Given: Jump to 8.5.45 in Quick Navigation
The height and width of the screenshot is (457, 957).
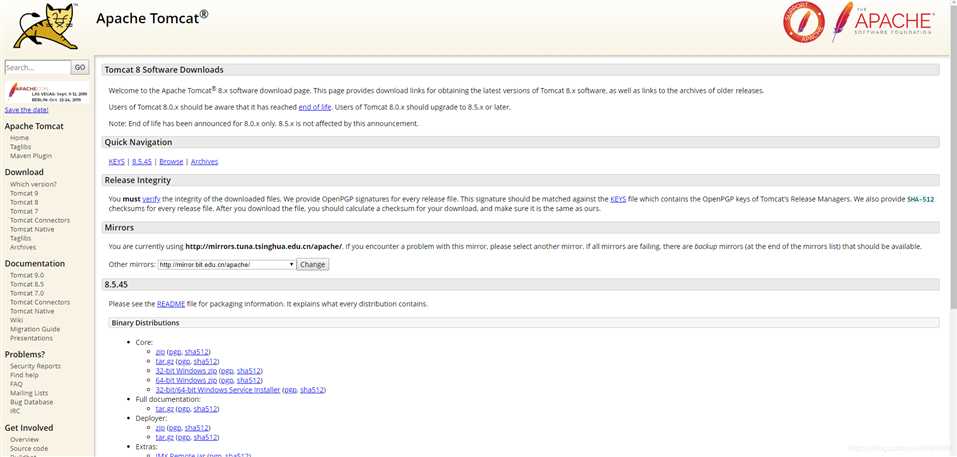Looking at the screenshot, I should click(x=142, y=162).
